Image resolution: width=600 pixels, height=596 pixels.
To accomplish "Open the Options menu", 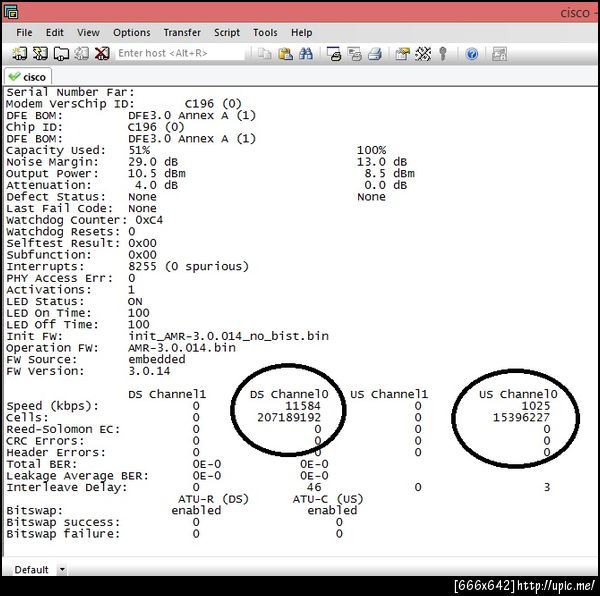I will pyautogui.click(x=132, y=33).
